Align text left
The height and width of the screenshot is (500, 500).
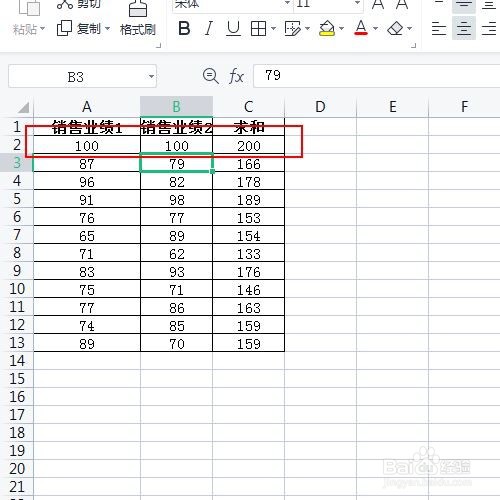439,29
